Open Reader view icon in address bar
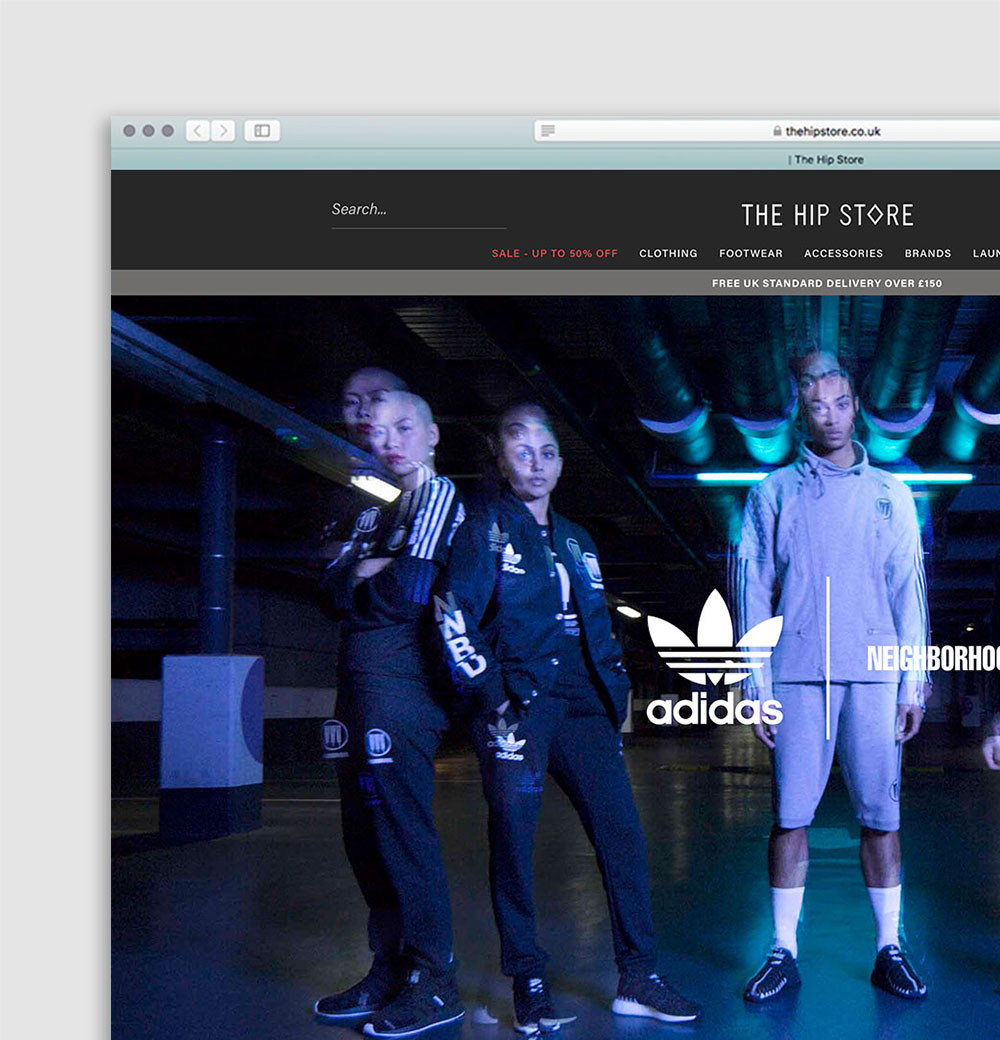This screenshot has width=1000, height=1040. click(548, 131)
